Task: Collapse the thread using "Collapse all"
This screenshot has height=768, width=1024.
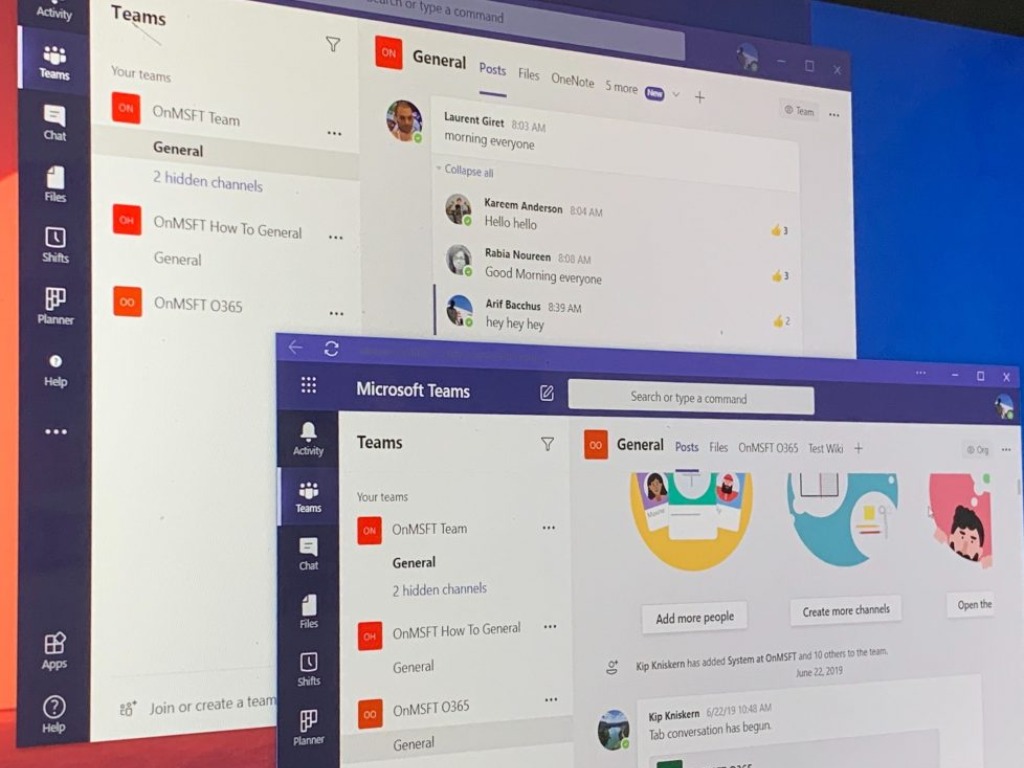Action: pos(465,171)
